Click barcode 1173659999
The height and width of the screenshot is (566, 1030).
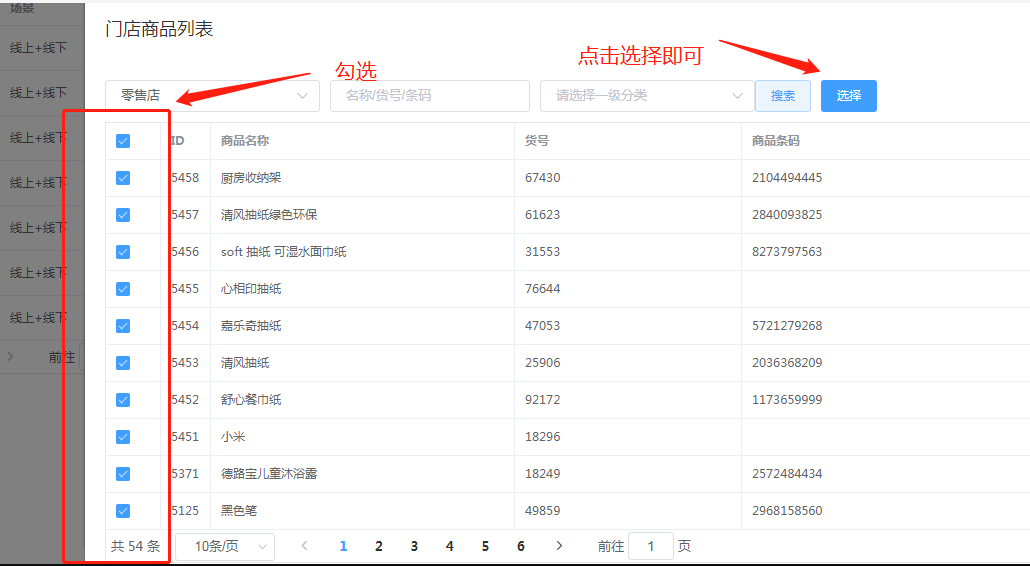point(787,400)
